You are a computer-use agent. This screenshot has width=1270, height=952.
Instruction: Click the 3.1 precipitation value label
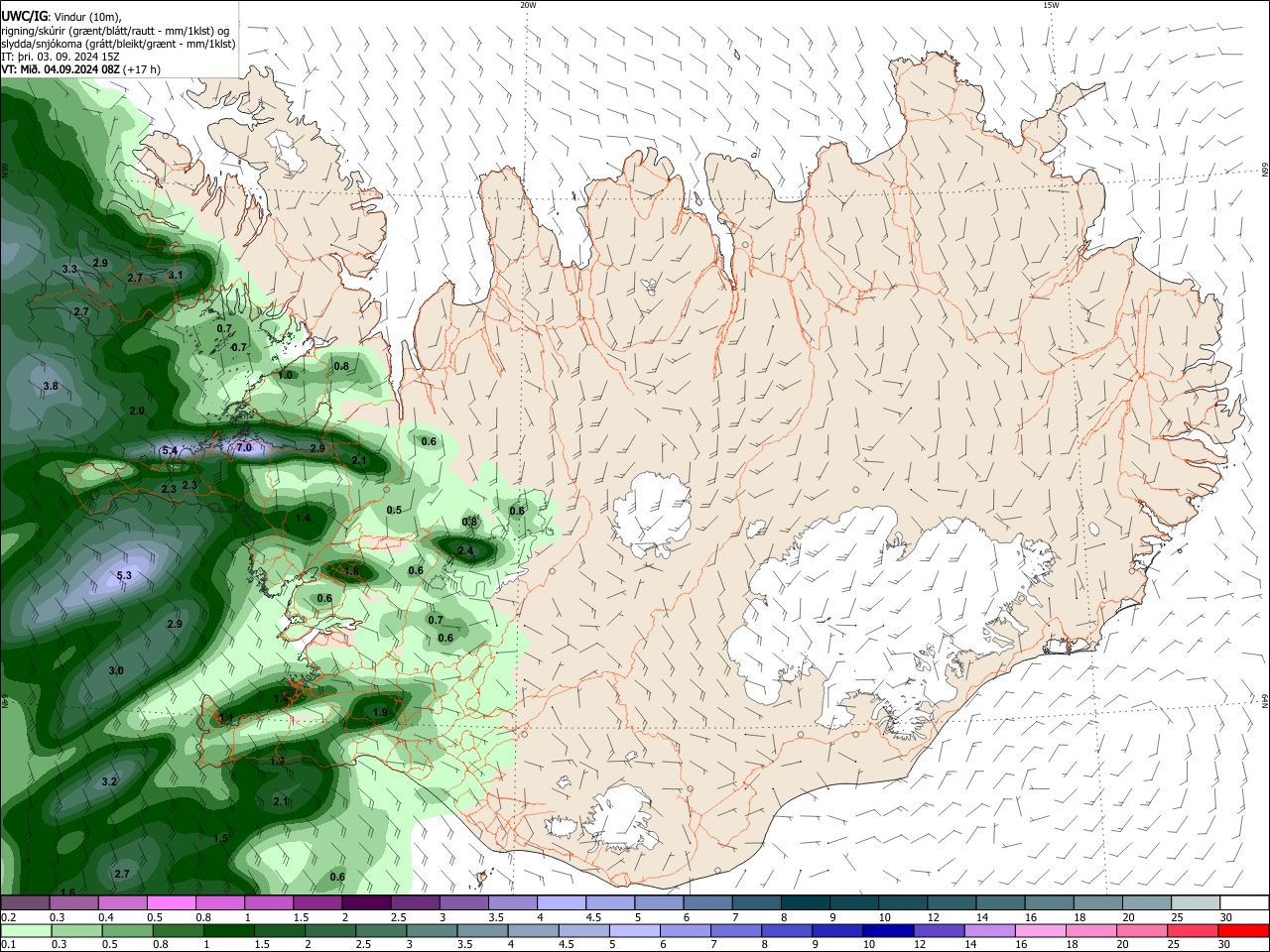[x=176, y=275]
